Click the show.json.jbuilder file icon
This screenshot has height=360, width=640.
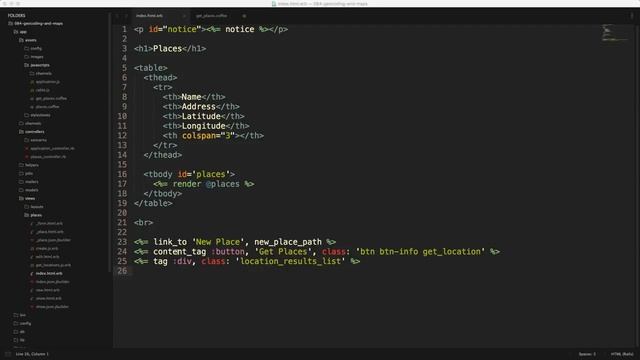coord(32,307)
